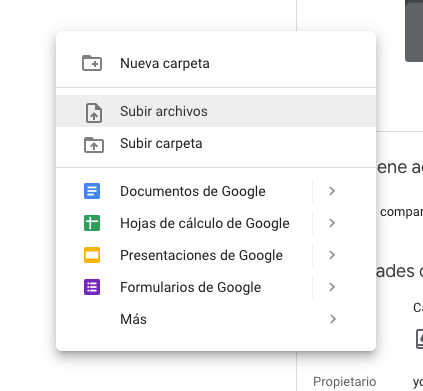Open the Más menu entry

click(216, 319)
